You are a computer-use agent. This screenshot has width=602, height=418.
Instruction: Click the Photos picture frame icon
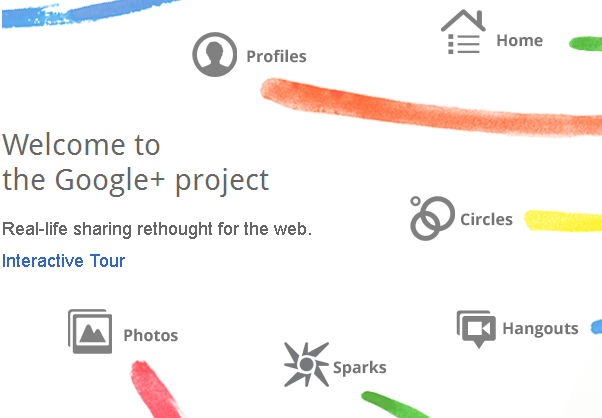[90, 331]
